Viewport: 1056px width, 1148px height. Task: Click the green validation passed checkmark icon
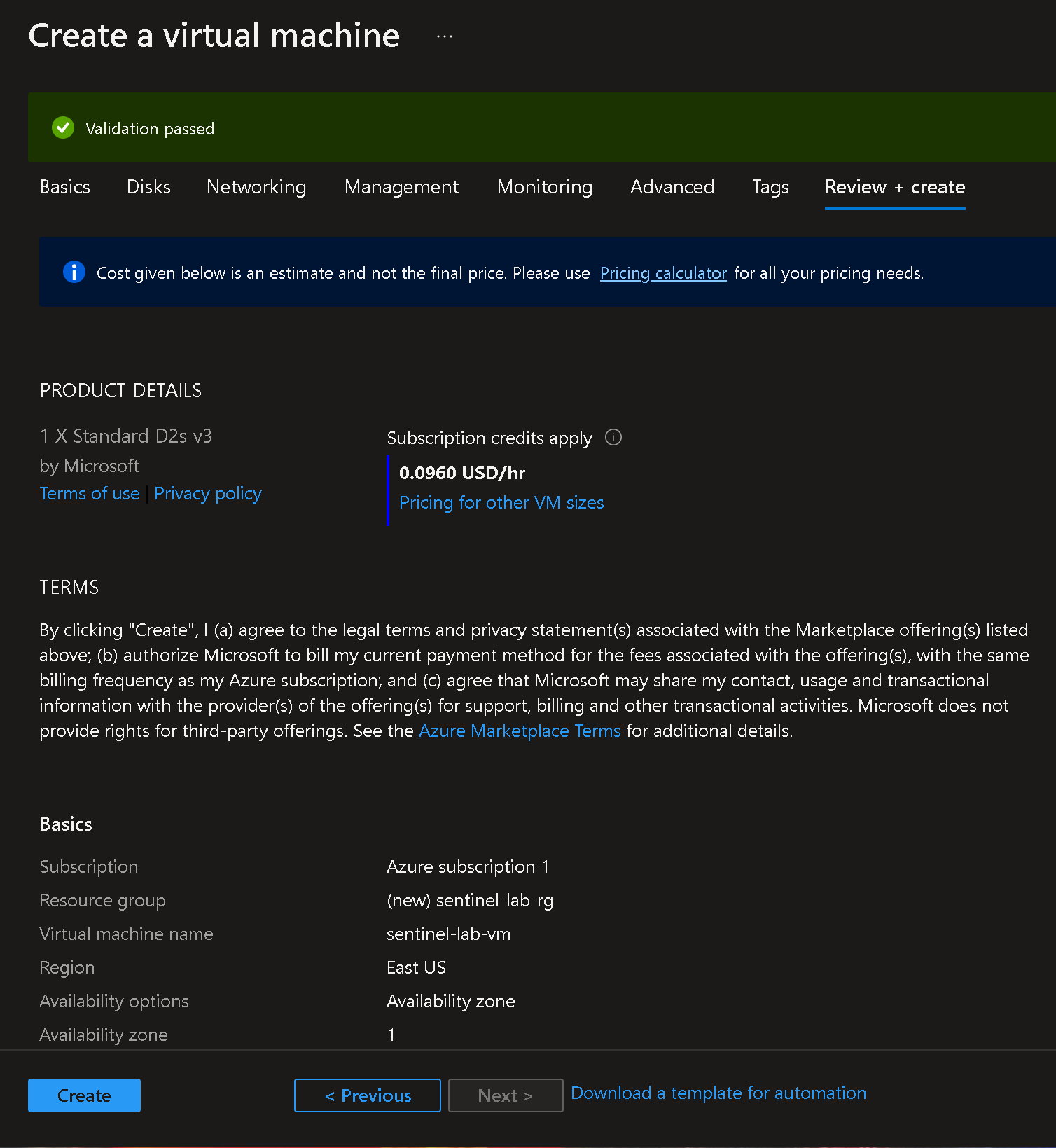coord(63,127)
